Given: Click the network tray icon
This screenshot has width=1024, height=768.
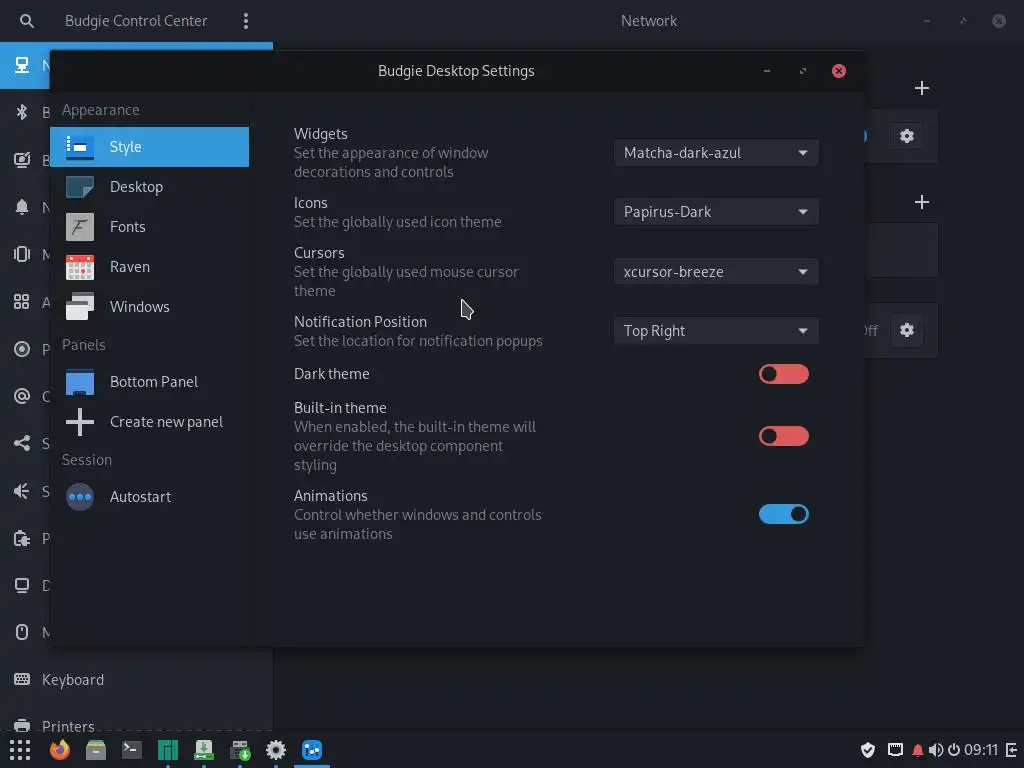Looking at the screenshot, I should point(895,750).
